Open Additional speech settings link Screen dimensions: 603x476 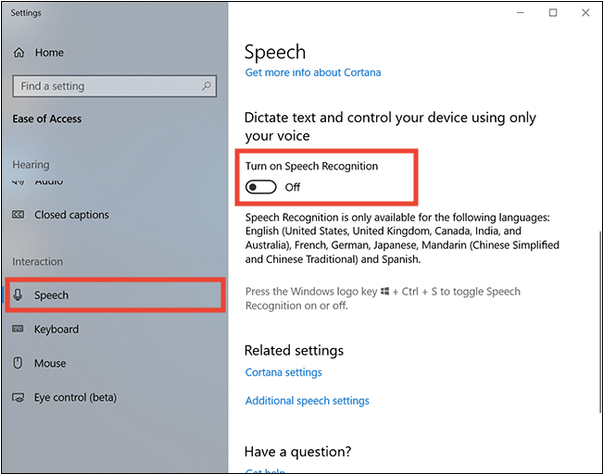click(x=307, y=401)
